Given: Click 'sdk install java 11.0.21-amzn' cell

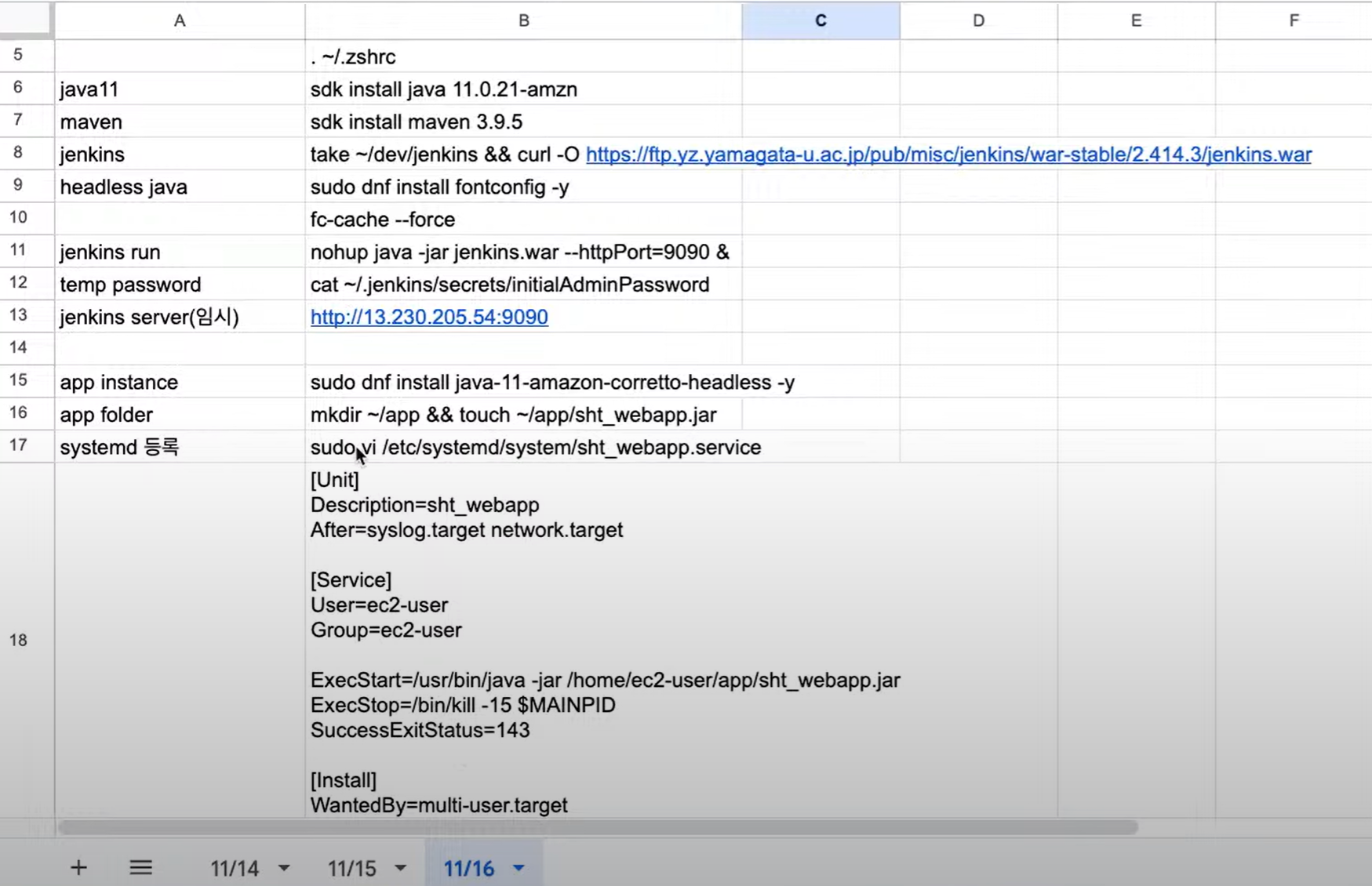Looking at the screenshot, I should pyautogui.click(x=523, y=89).
